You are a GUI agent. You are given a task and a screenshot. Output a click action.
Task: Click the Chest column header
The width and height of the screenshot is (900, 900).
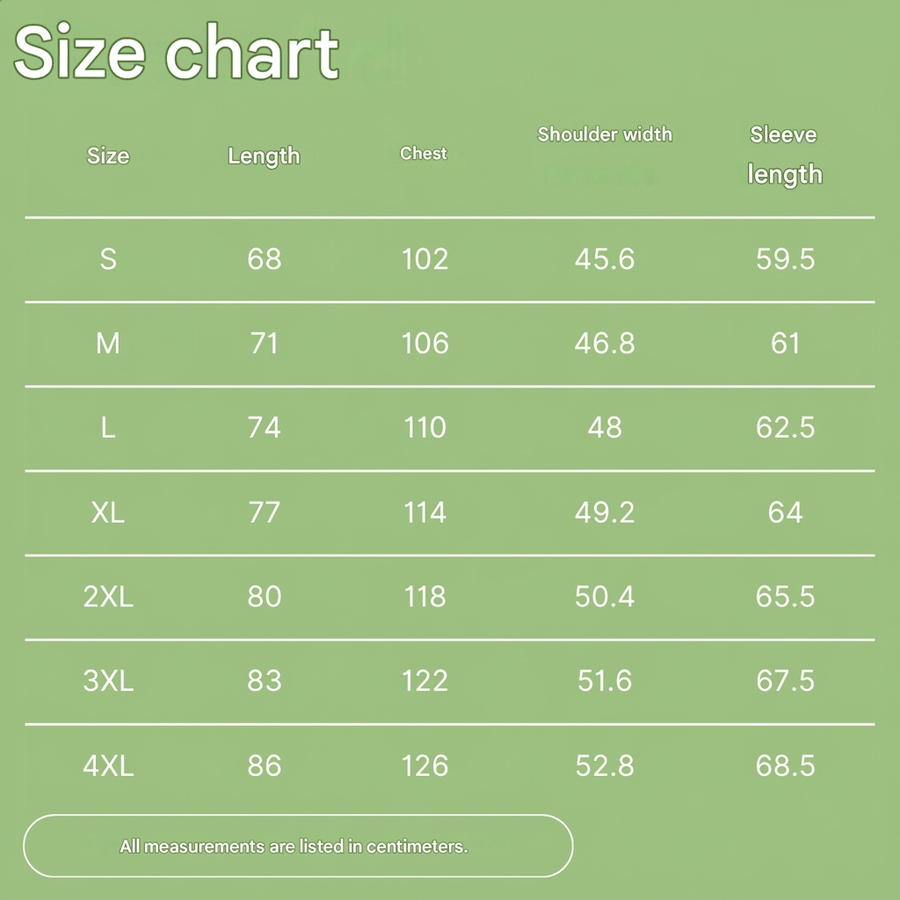tap(424, 153)
